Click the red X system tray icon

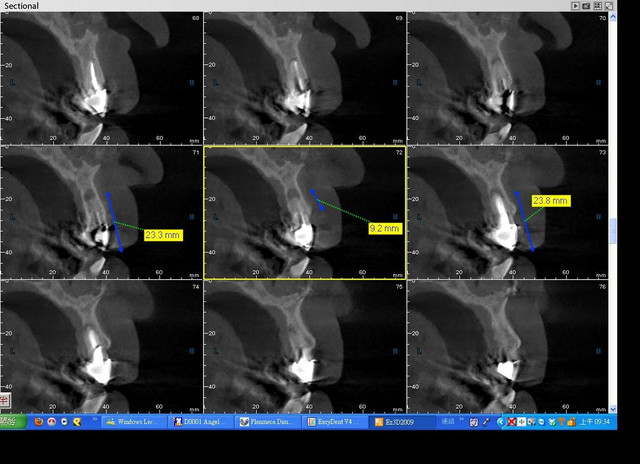tap(511, 422)
